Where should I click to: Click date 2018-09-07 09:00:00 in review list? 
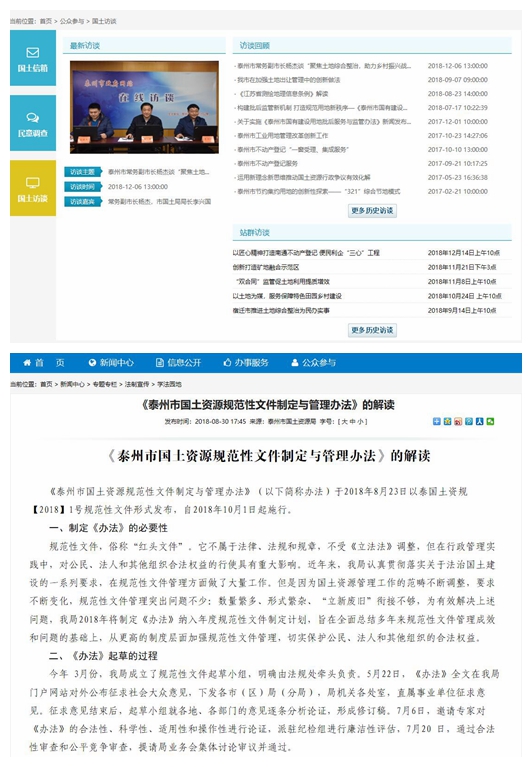(x=458, y=80)
